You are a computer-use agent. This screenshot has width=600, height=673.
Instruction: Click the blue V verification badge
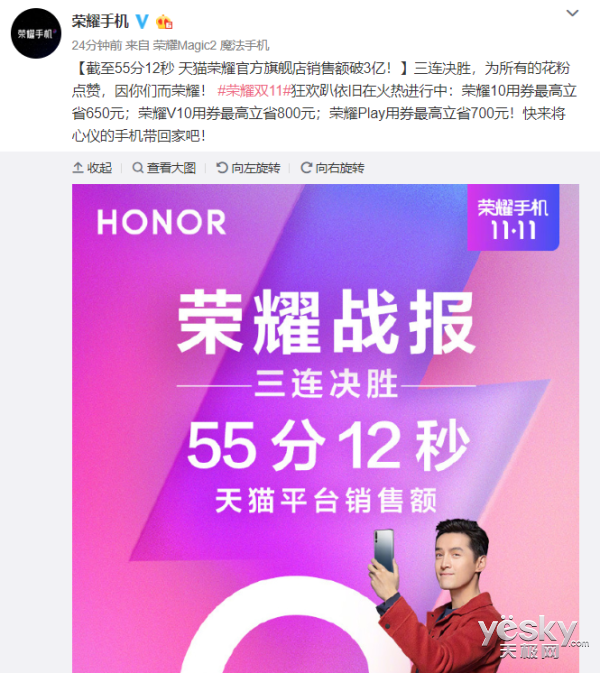pos(142,21)
